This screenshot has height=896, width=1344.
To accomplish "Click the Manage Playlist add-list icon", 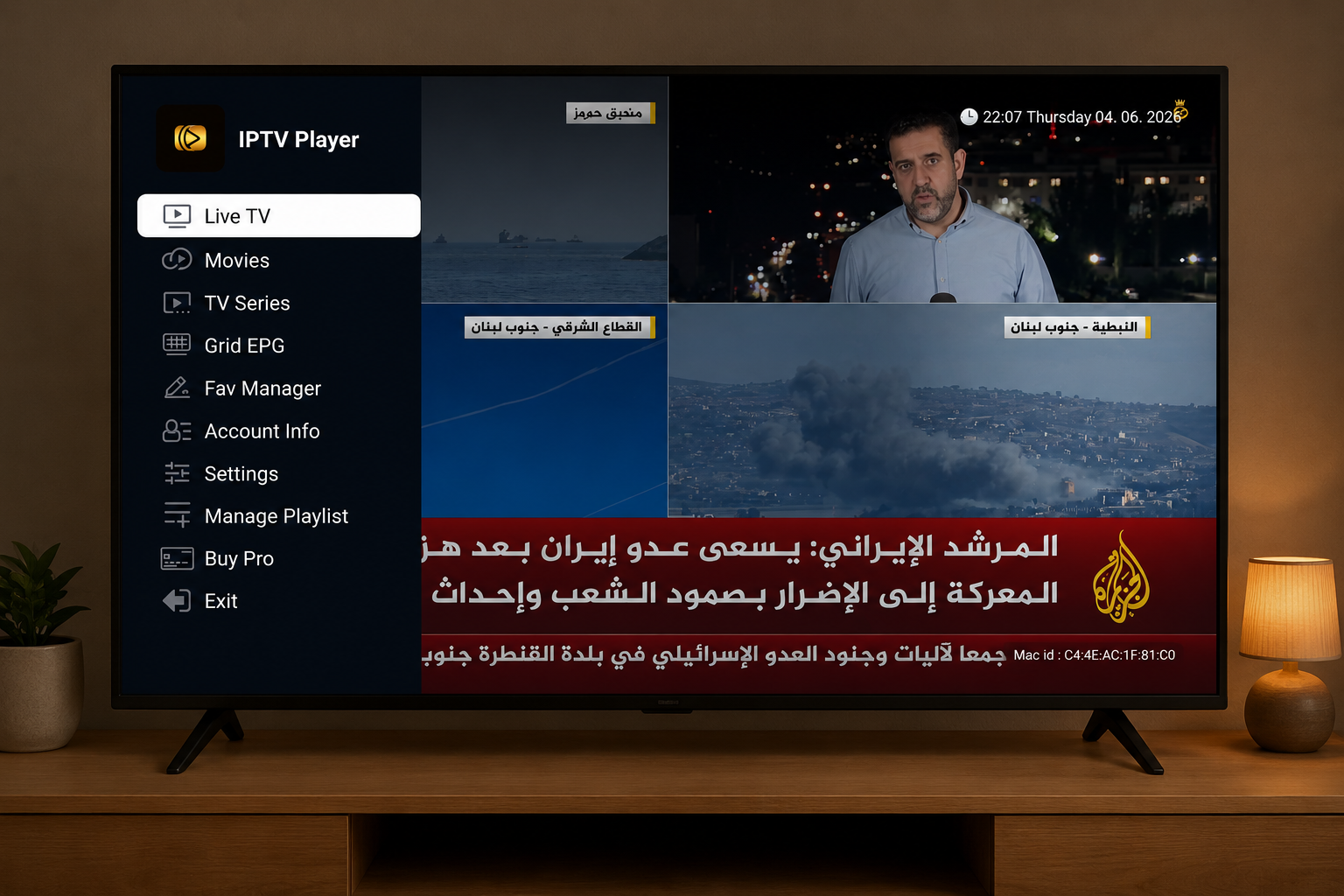I will 177,515.
